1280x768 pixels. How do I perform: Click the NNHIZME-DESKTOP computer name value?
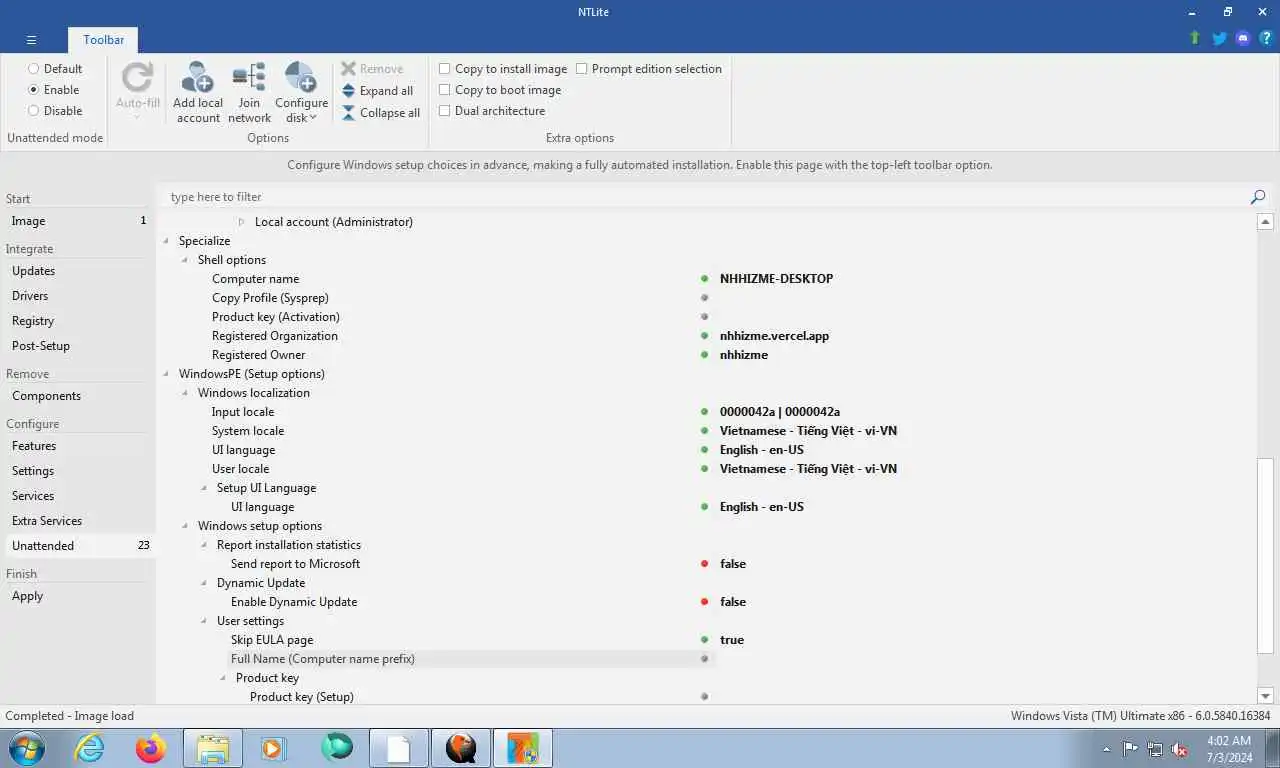tap(776, 279)
